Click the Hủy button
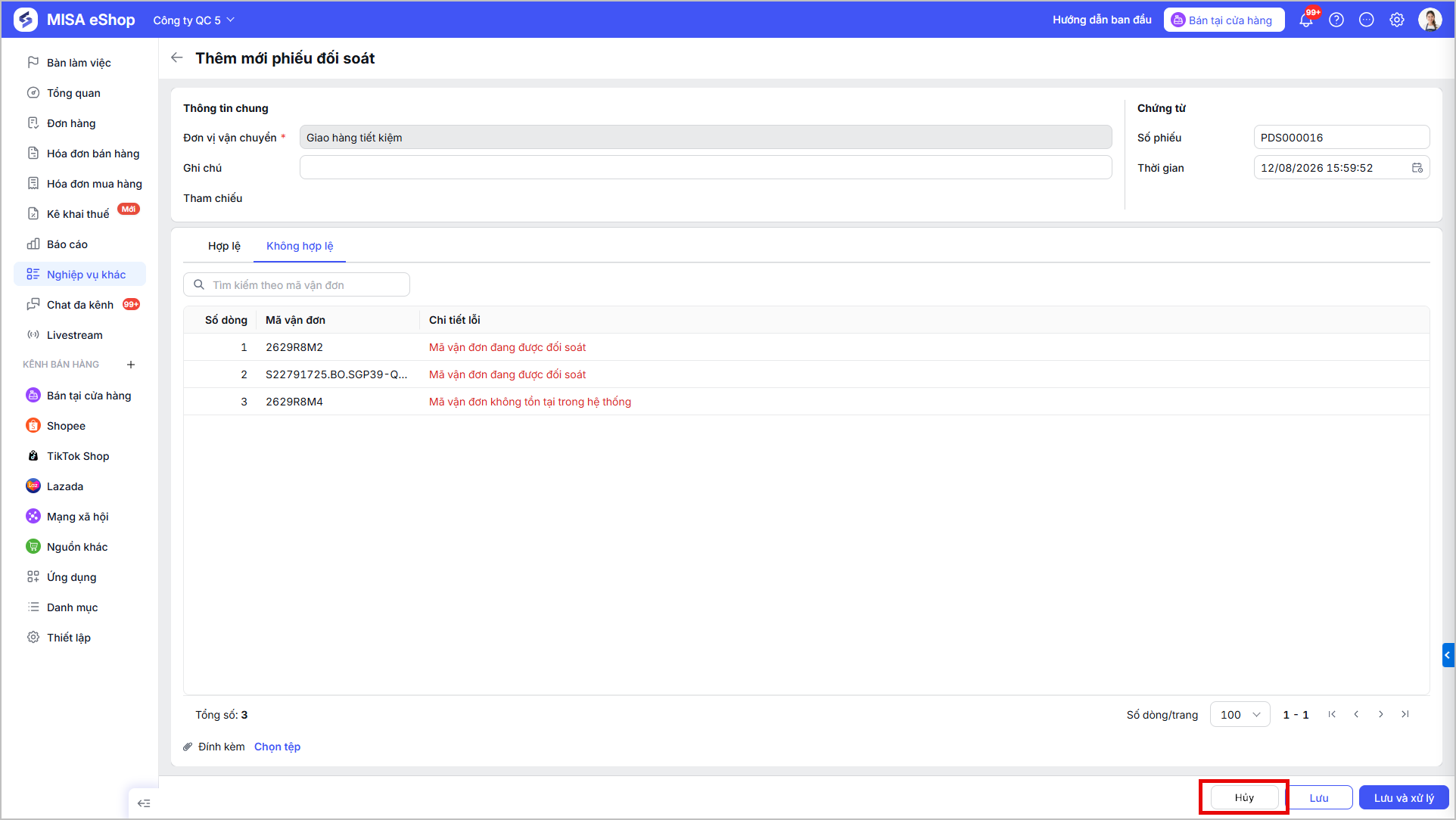 pyautogui.click(x=1245, y=797)
